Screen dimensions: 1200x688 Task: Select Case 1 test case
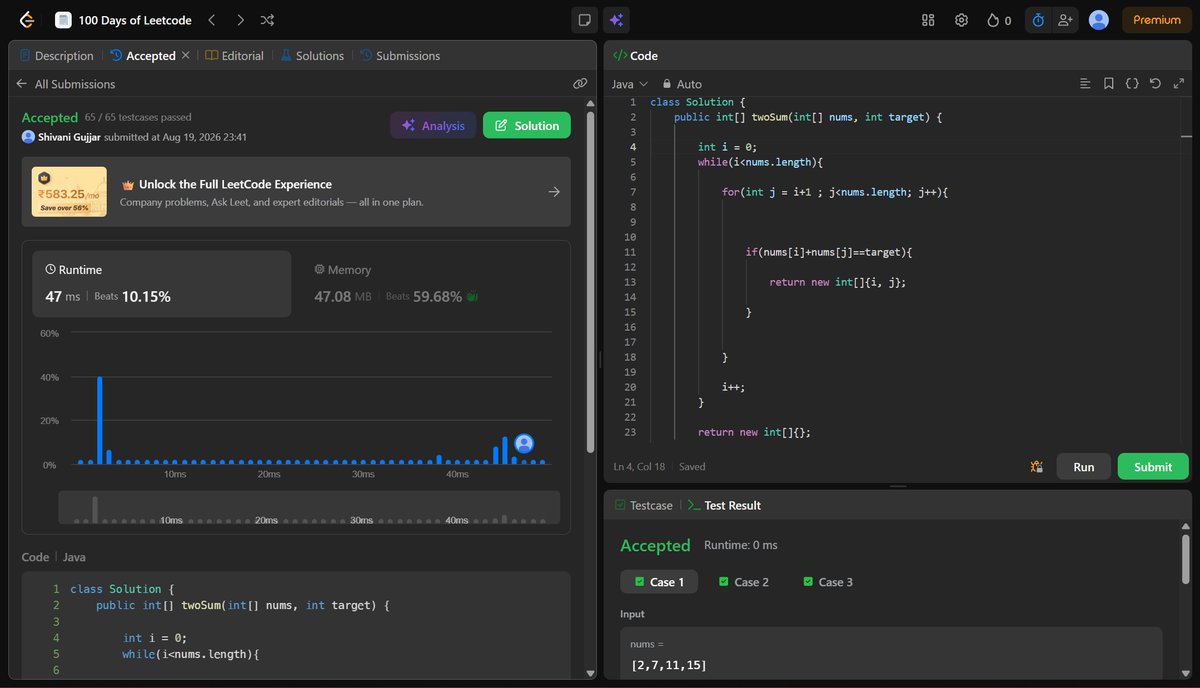point(661,582)
